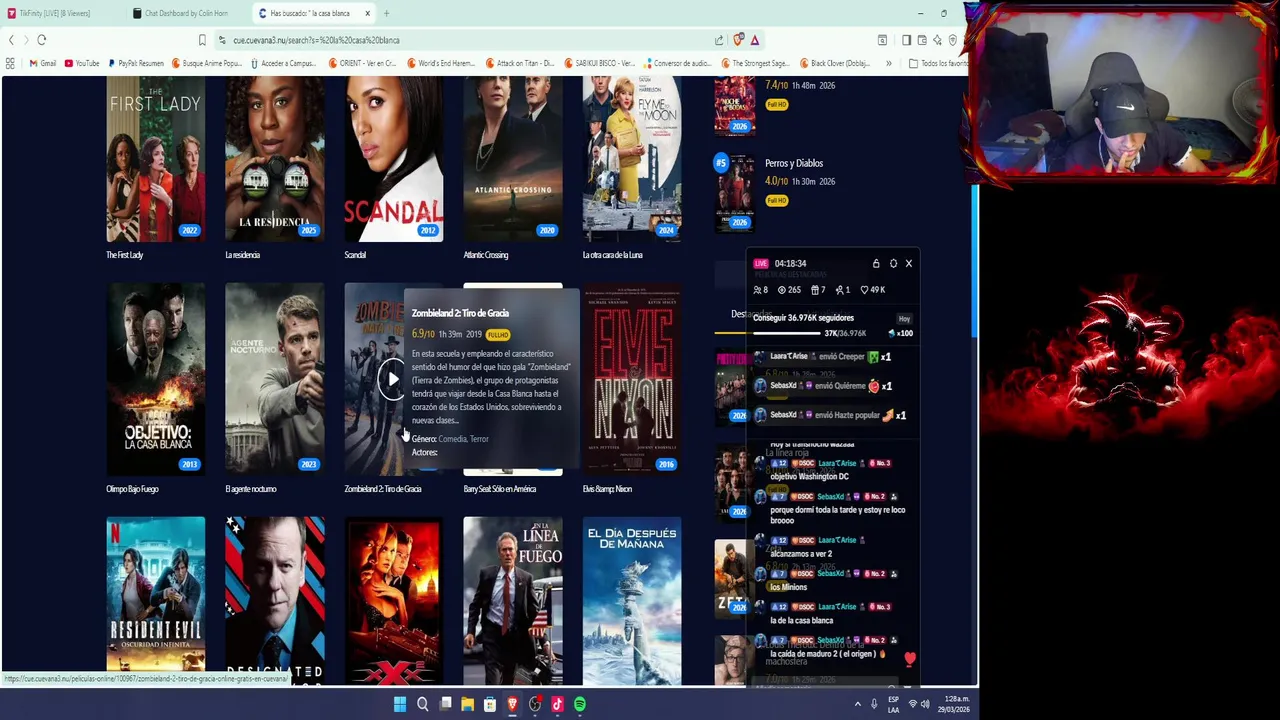This screenshot has height=720, width=1280.
Task: Open The First Lady poster
Action: [x=156, y=159]
